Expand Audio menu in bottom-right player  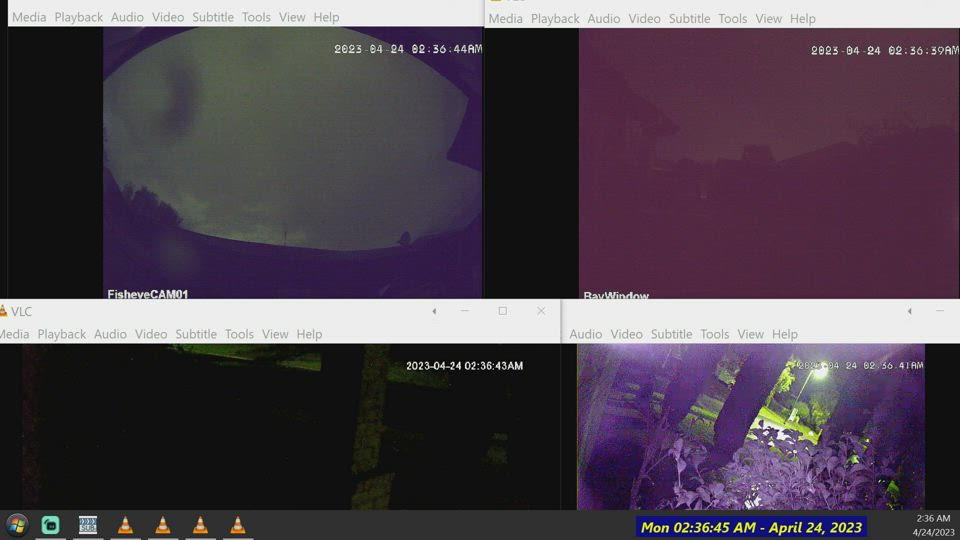585,334
